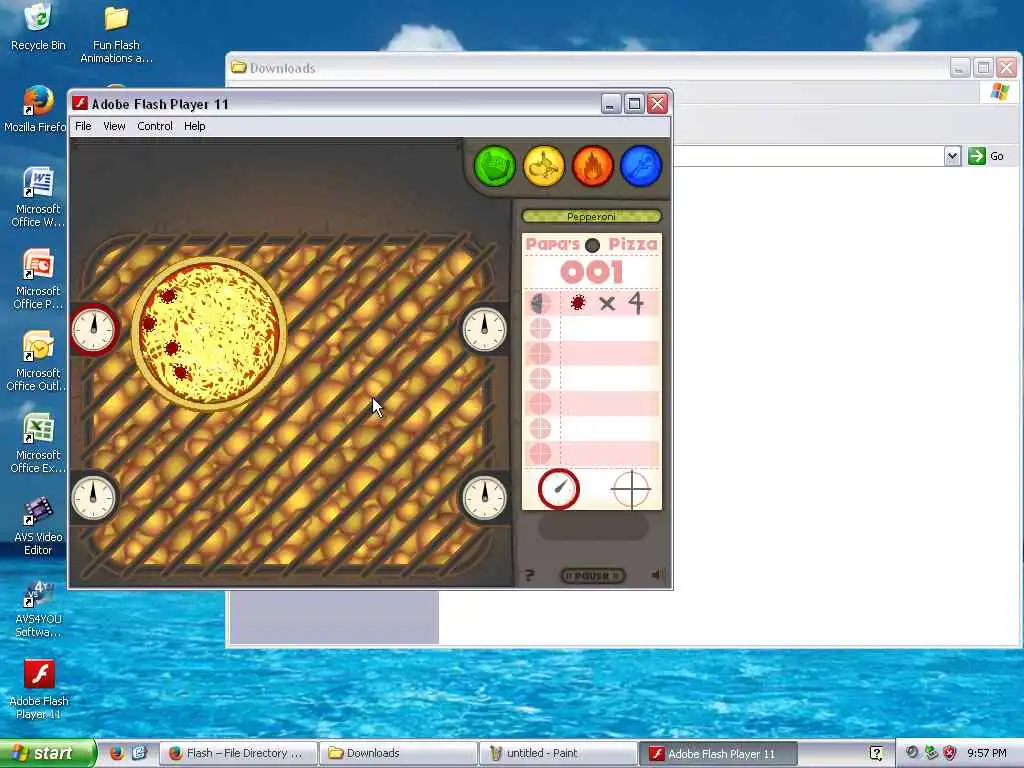
Task: Click the top-right oven timer dial
Action: [x=484, y=330]
